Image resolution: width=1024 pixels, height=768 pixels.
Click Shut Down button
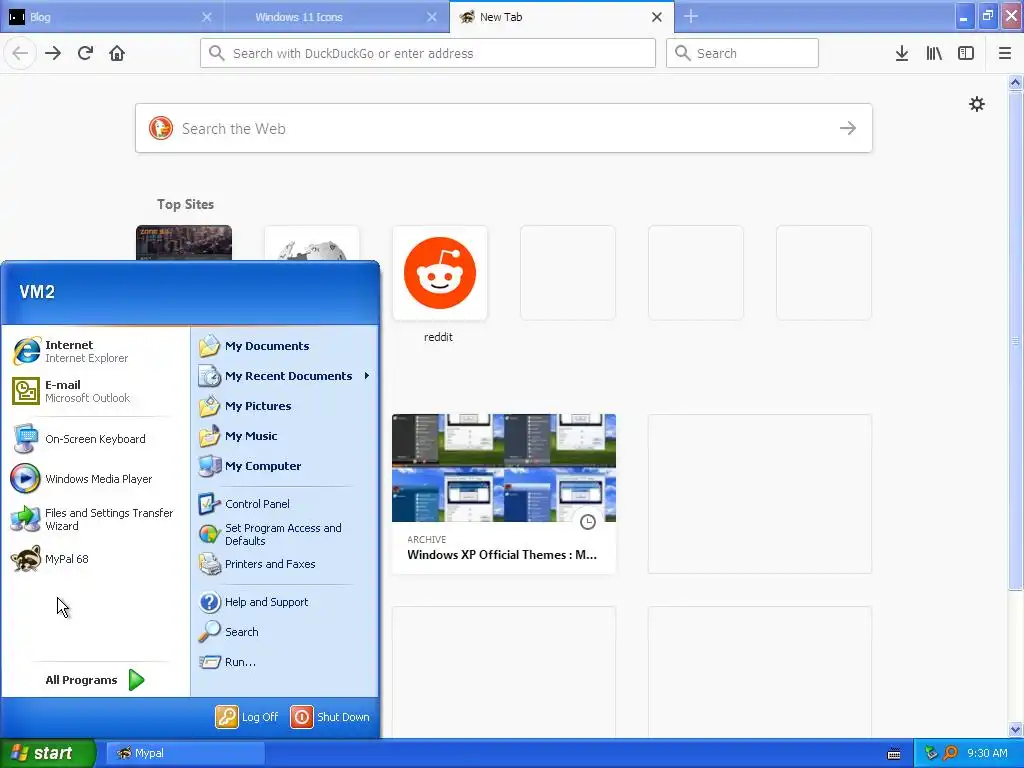330,717
